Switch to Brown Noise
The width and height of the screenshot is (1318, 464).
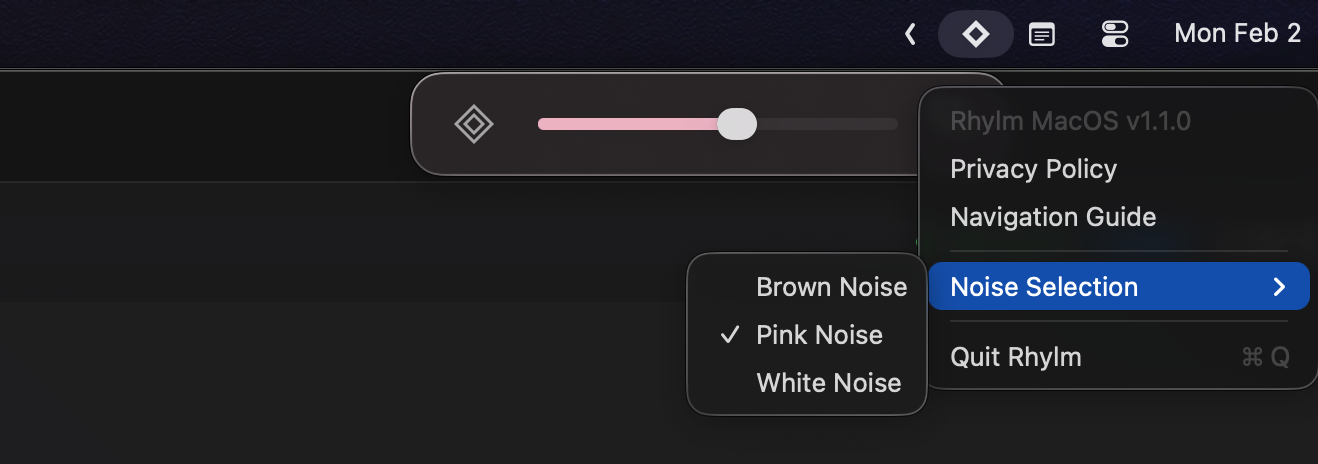831,287
